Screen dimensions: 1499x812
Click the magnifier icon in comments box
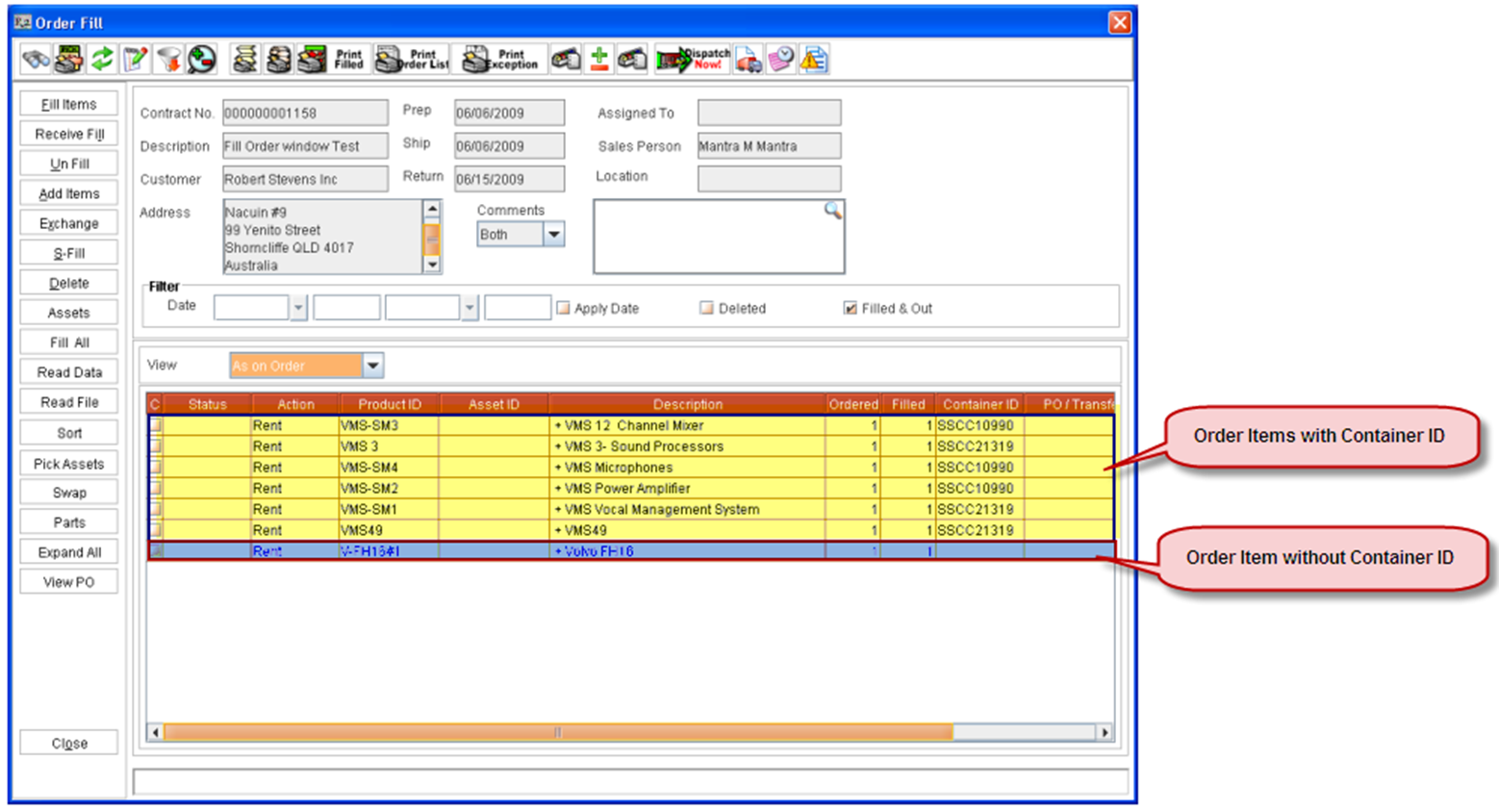coord(833,211)
